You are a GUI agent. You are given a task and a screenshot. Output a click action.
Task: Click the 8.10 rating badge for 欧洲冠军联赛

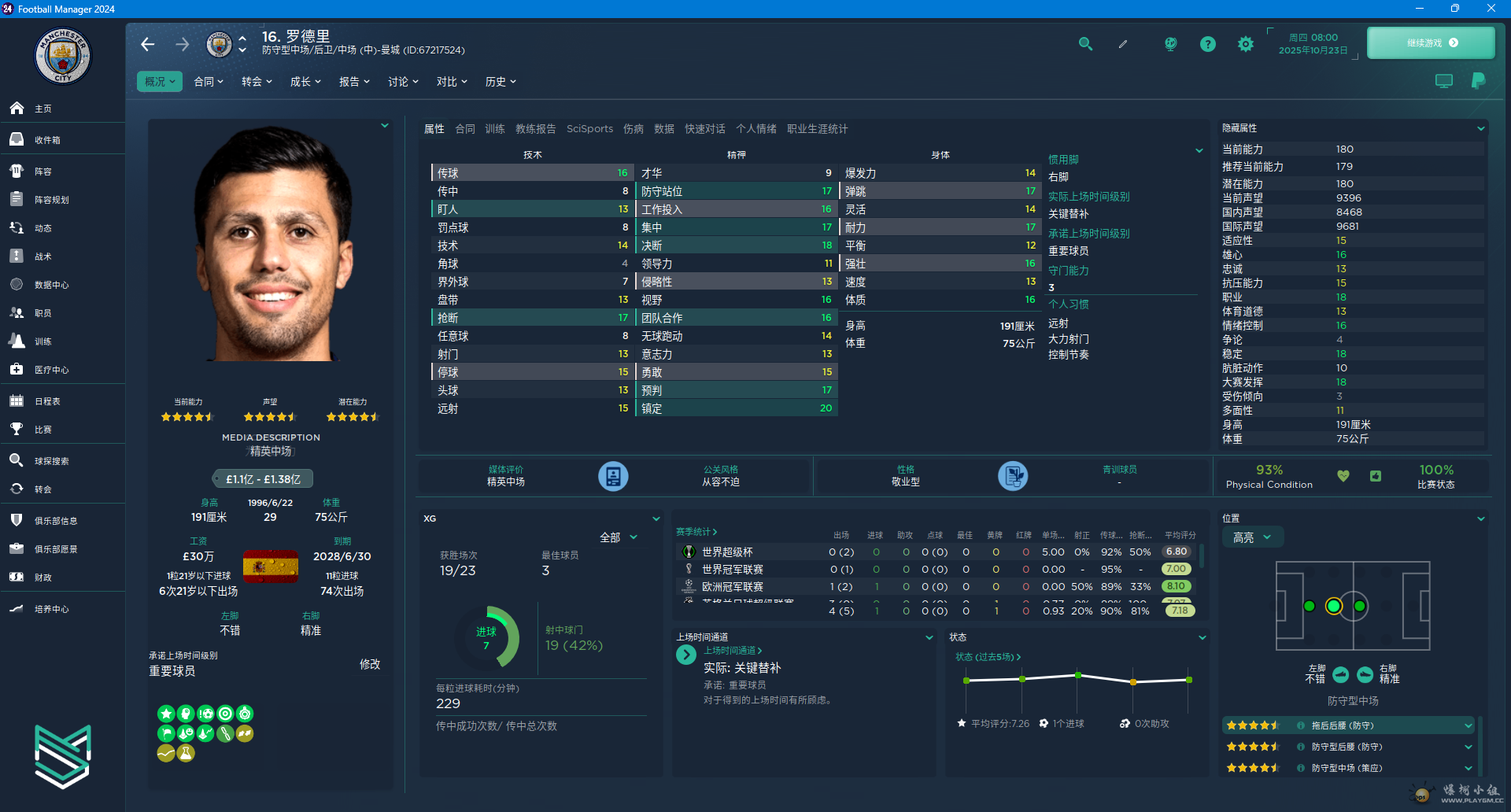coord(1177,586)
